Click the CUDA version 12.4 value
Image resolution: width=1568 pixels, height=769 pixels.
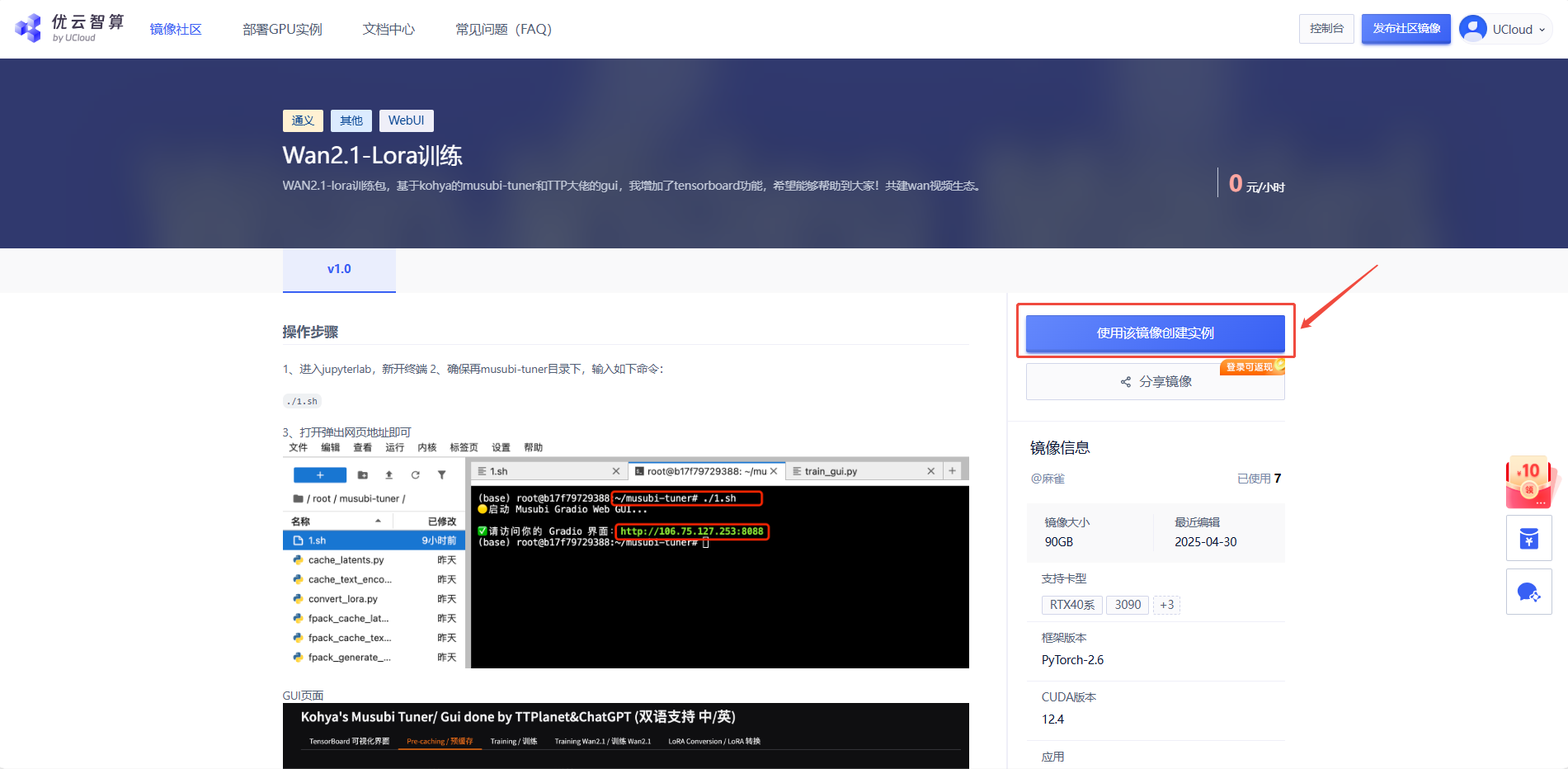click(x=1052, y=719)
